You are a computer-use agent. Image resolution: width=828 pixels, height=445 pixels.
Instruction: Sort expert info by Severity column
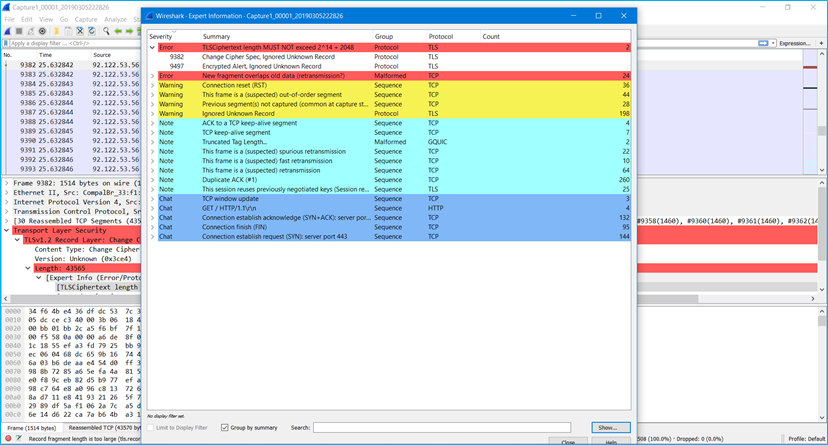pos(174,36)
